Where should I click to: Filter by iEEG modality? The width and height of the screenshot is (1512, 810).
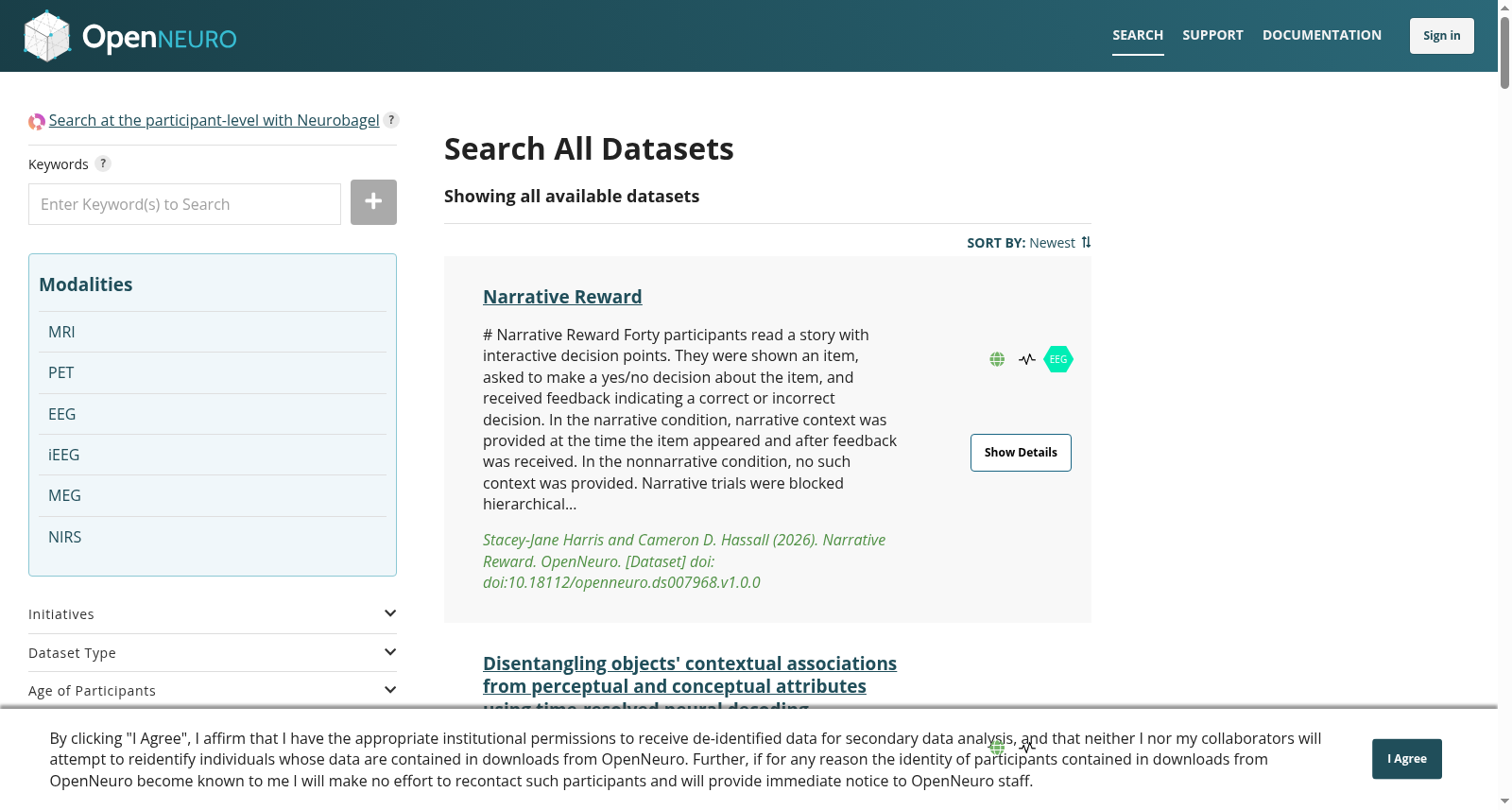(213, 455)
